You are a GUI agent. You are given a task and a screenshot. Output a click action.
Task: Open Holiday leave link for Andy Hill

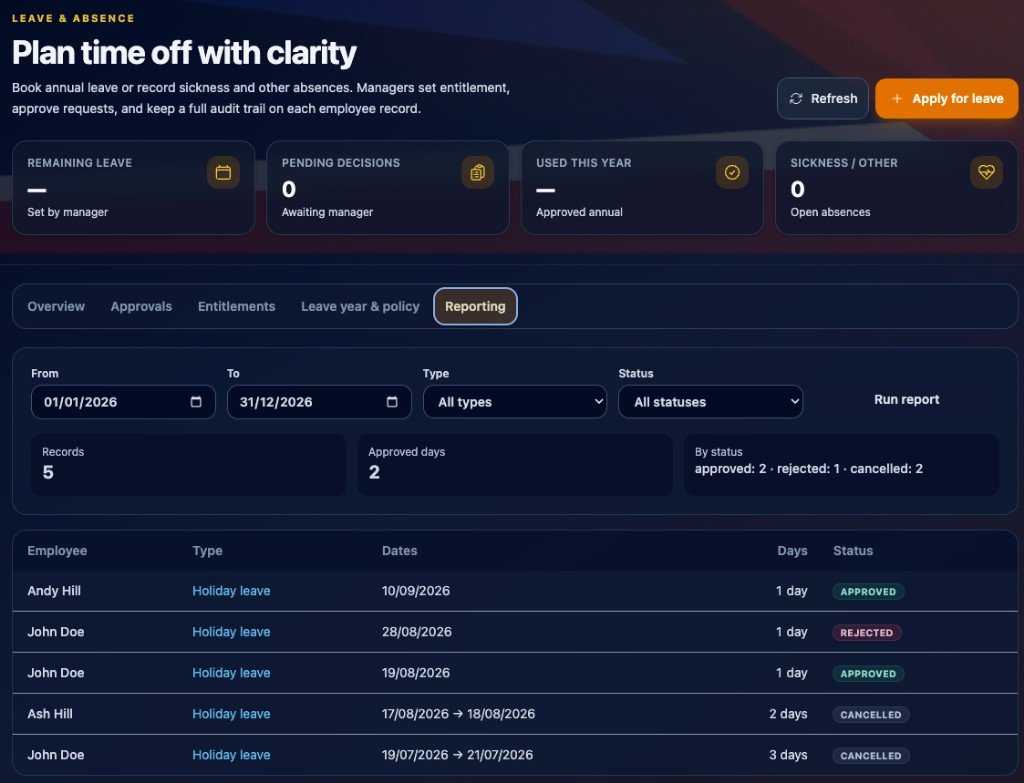[231, 591]
